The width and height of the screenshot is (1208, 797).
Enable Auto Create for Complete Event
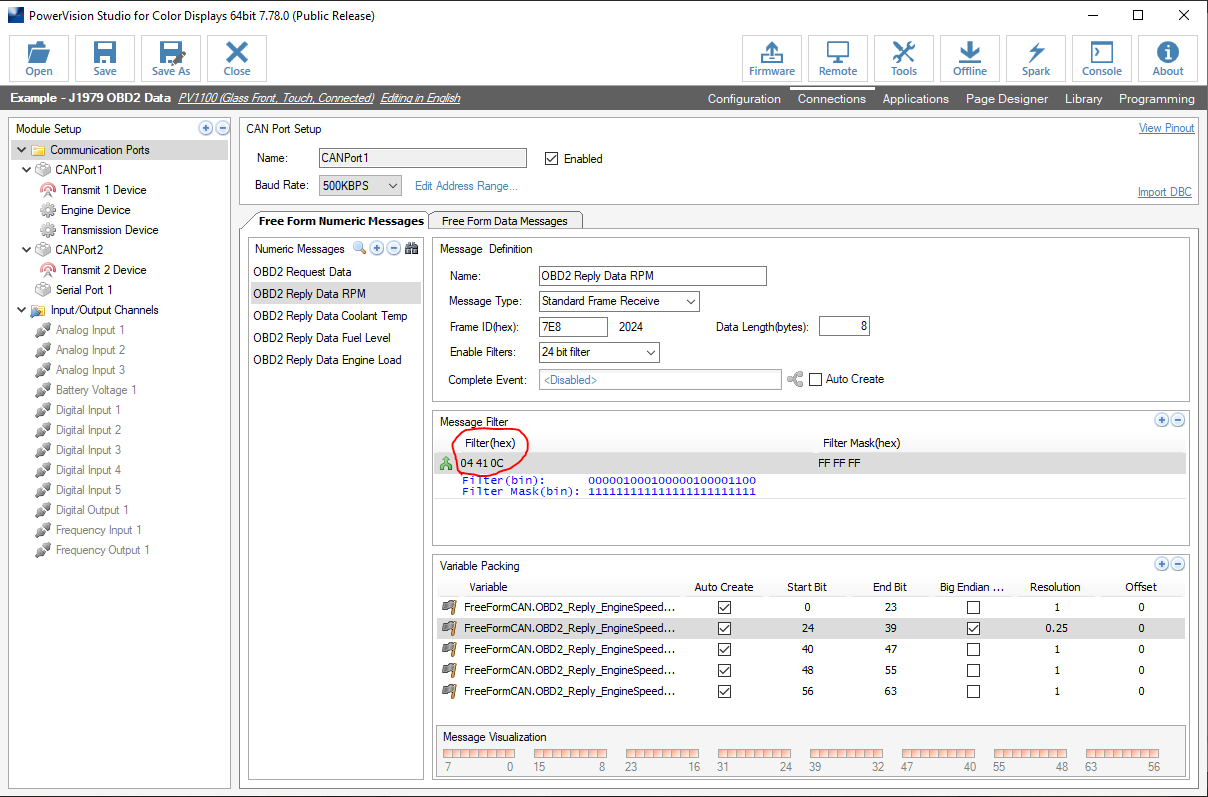815,379
